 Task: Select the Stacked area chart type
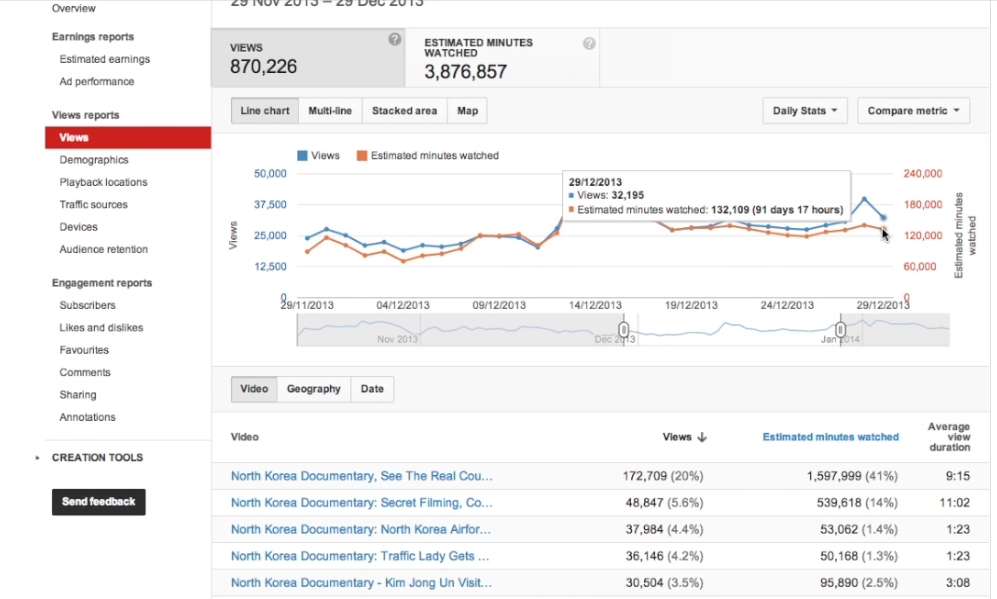click(404, 111)
